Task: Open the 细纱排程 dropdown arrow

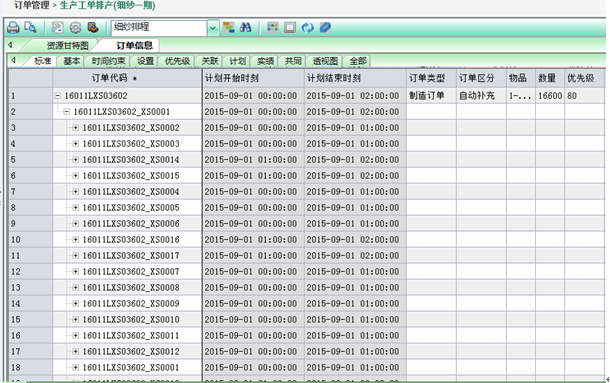Action: tap(213, 28)
